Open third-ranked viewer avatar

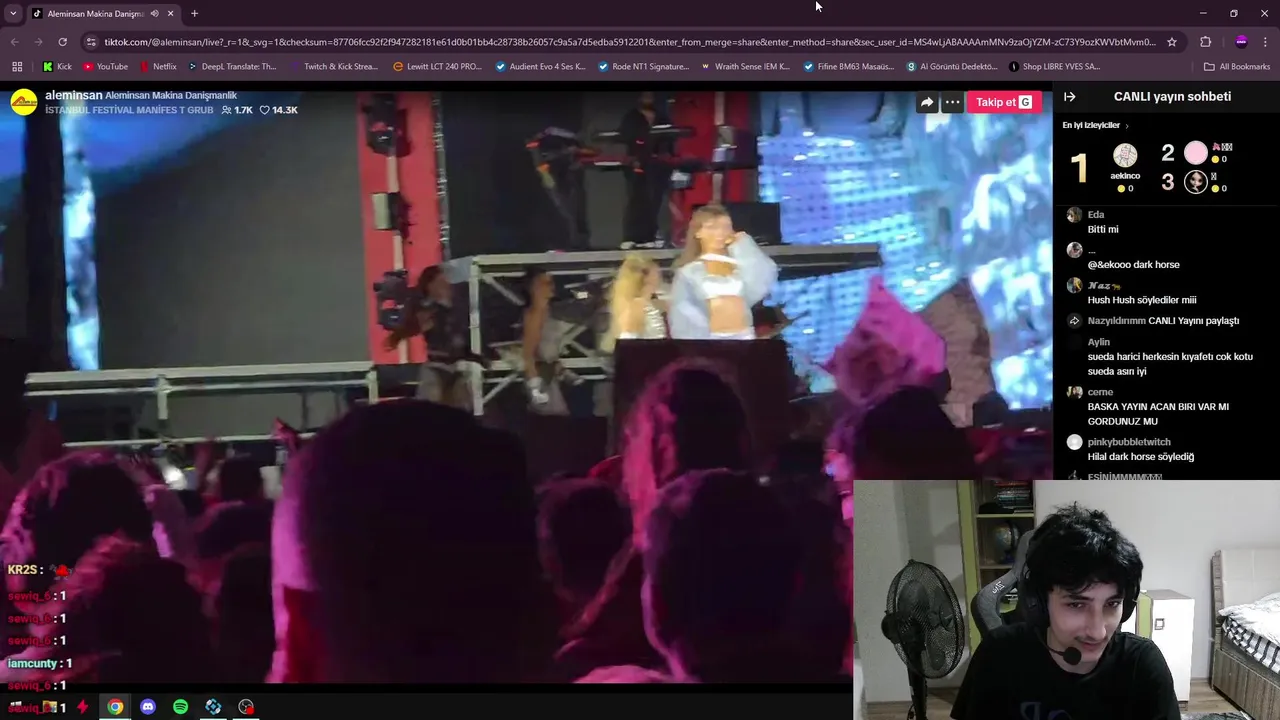point(1196,182)
